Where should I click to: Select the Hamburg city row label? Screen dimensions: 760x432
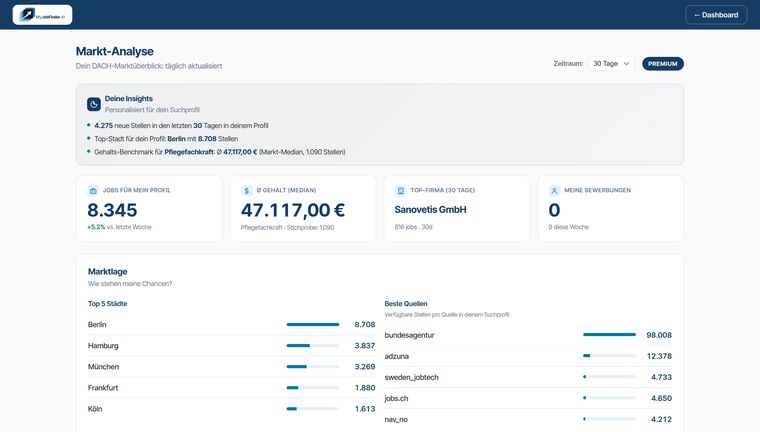pyautogui.click(x=103, y=346)
